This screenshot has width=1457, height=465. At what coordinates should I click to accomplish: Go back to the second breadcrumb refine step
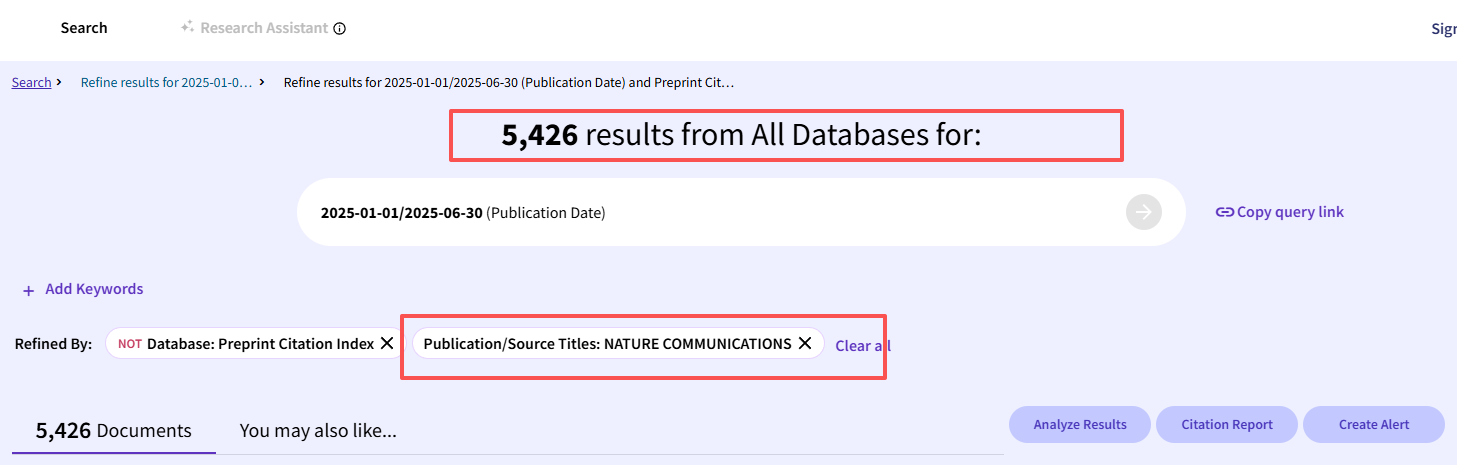click(166, 82)
